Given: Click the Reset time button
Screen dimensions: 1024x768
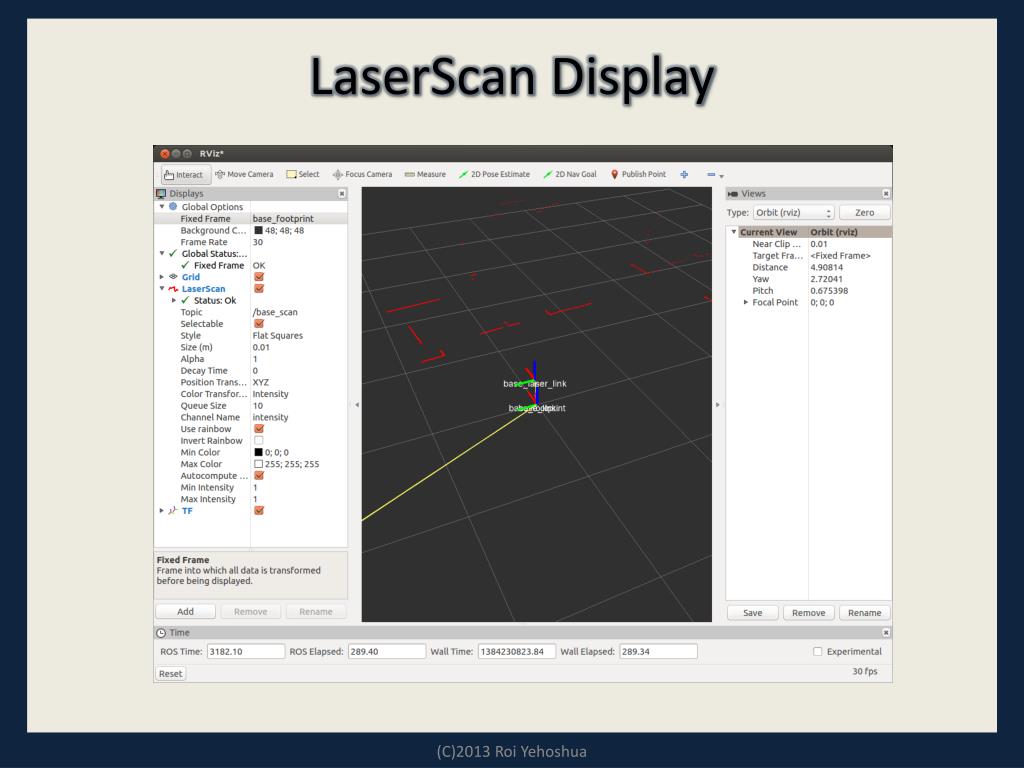Looking at the screenshot, I should (x=170, y=674).
